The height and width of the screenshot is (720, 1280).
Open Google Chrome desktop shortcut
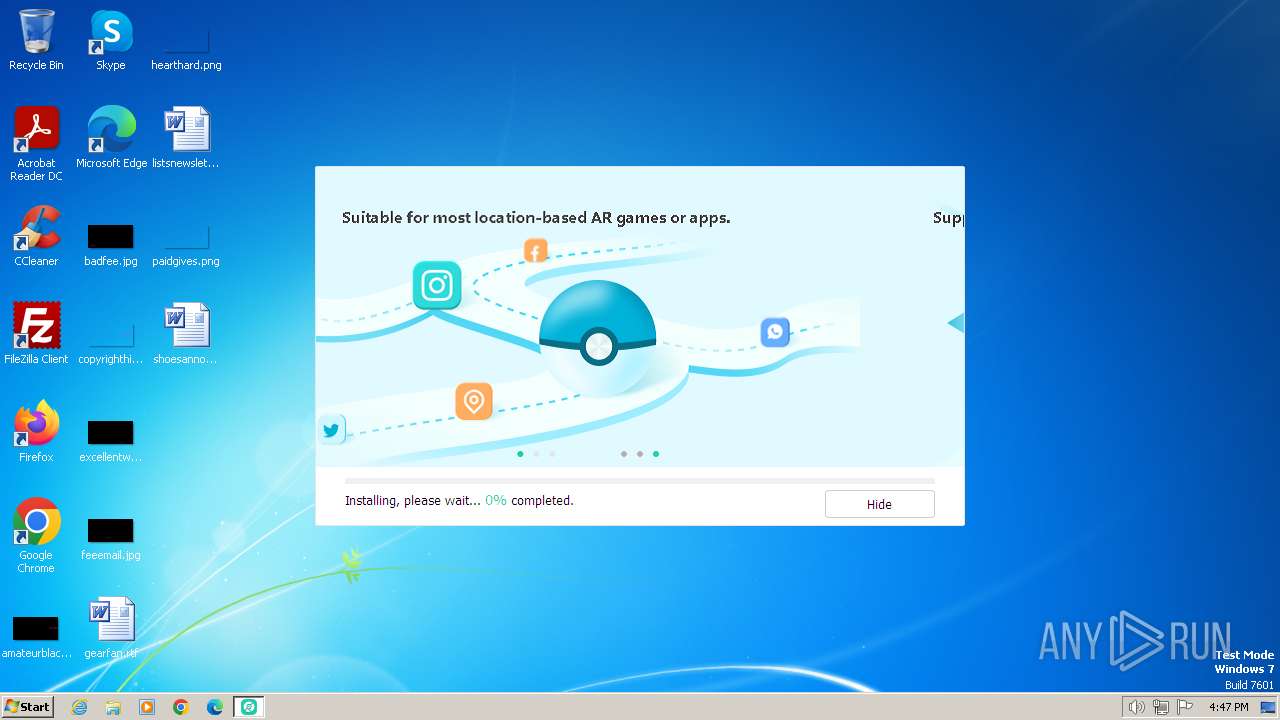(x=36, y=536)
